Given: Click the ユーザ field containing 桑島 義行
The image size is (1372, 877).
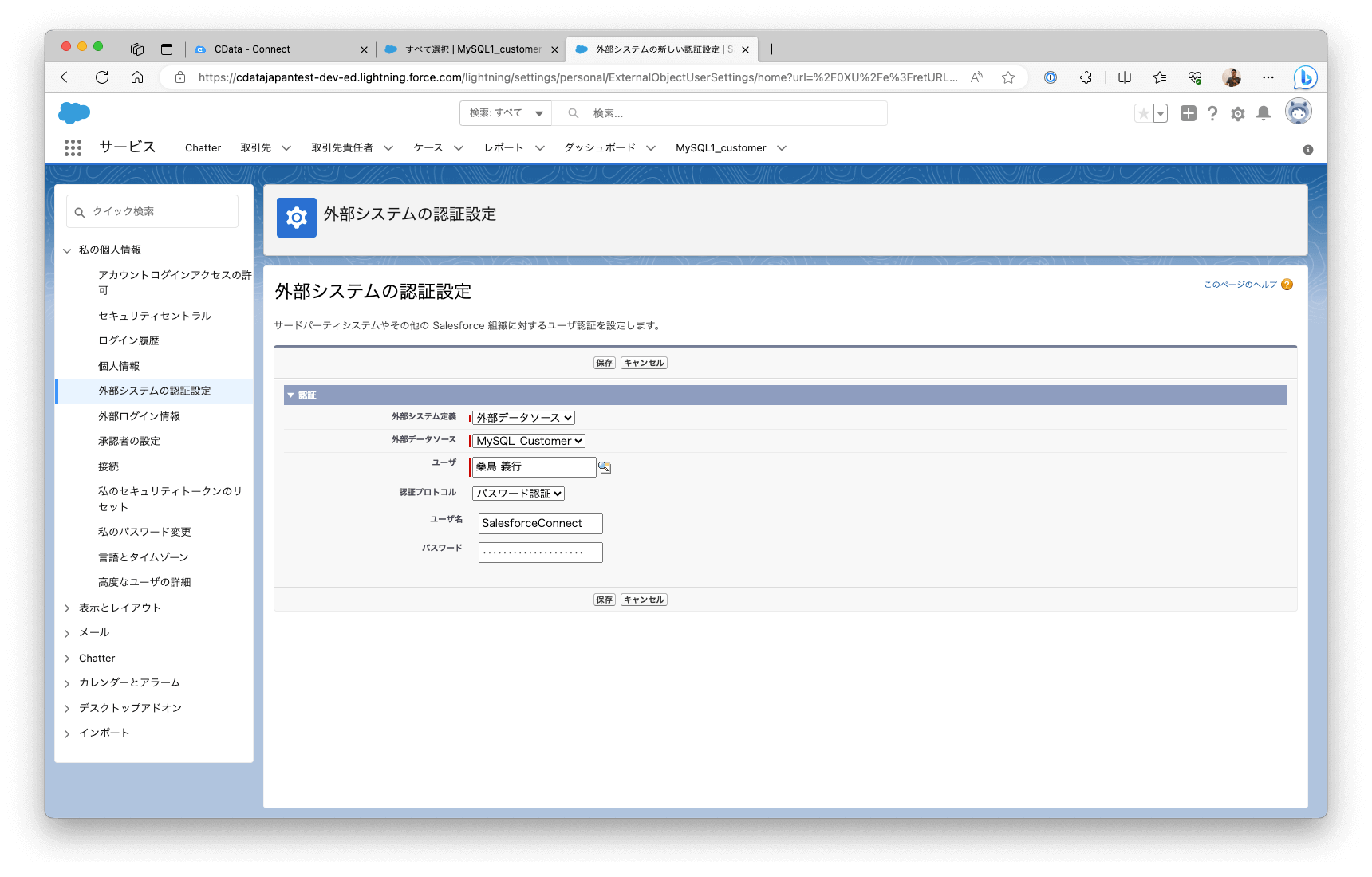Looking at the screenshot, I should 534,467.
